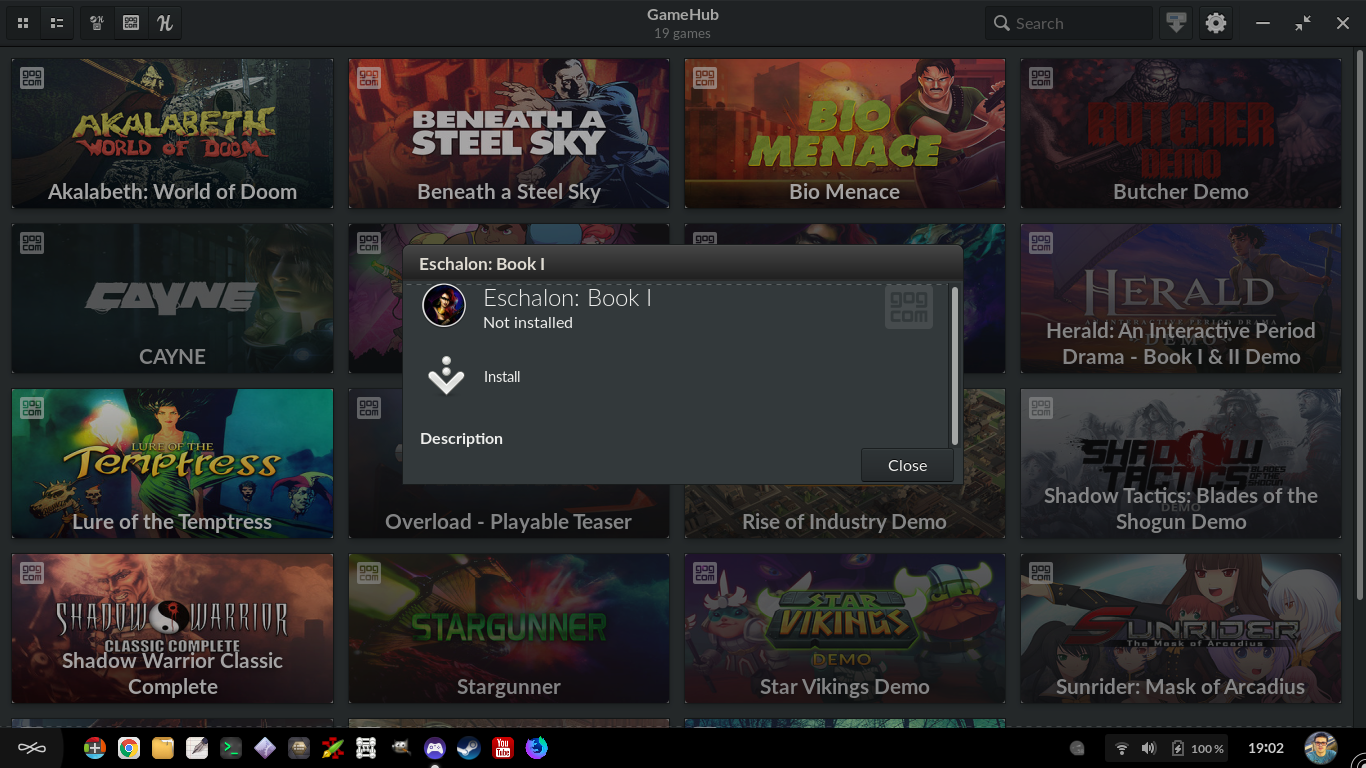Image resolution: width=1366 pixels, height=768 pixels.
Task: Open the text editor in taskbar
Action: click(x=197, y=748)
